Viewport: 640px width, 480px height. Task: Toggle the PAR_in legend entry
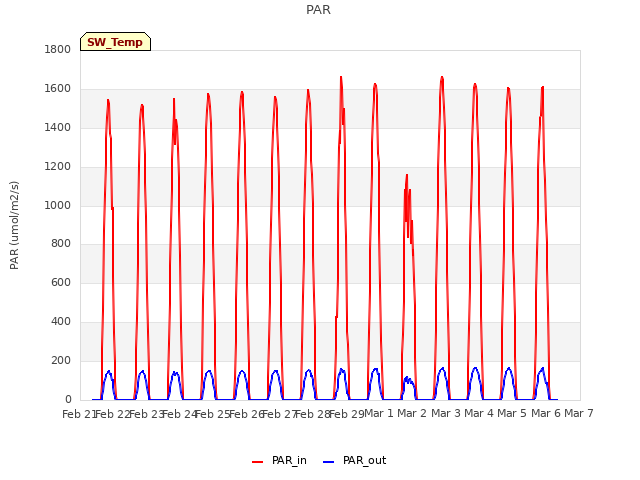coord(279,460)
